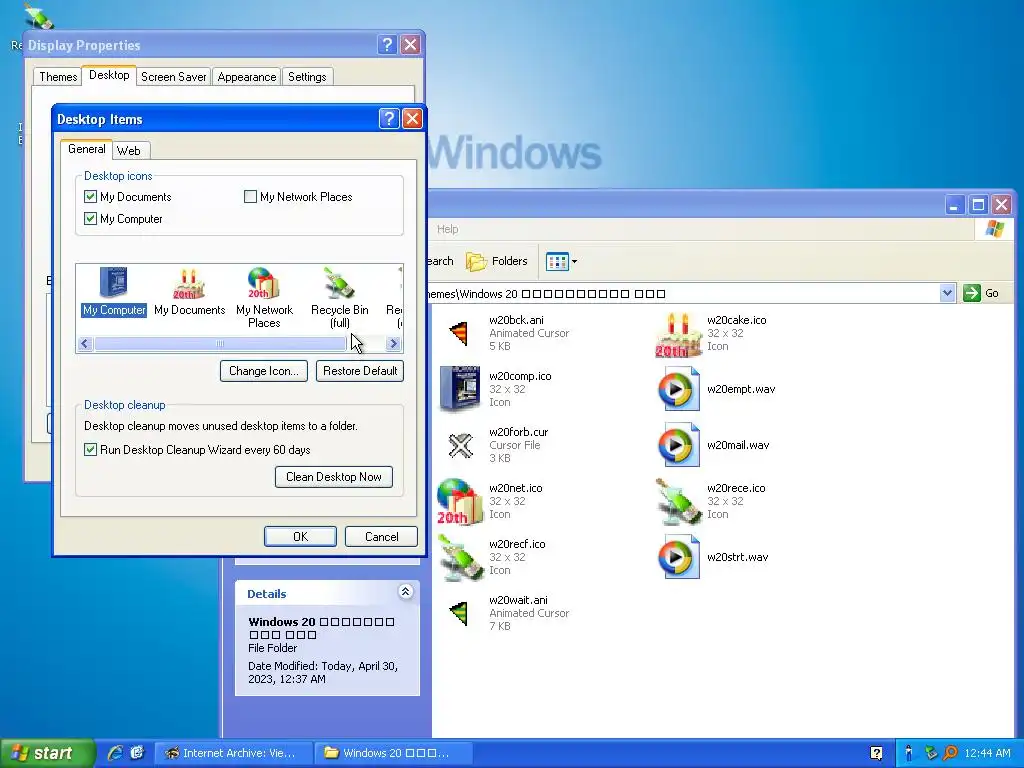
Task: Launch Internet Explorer from quick launch
Action: coord(116,752)
